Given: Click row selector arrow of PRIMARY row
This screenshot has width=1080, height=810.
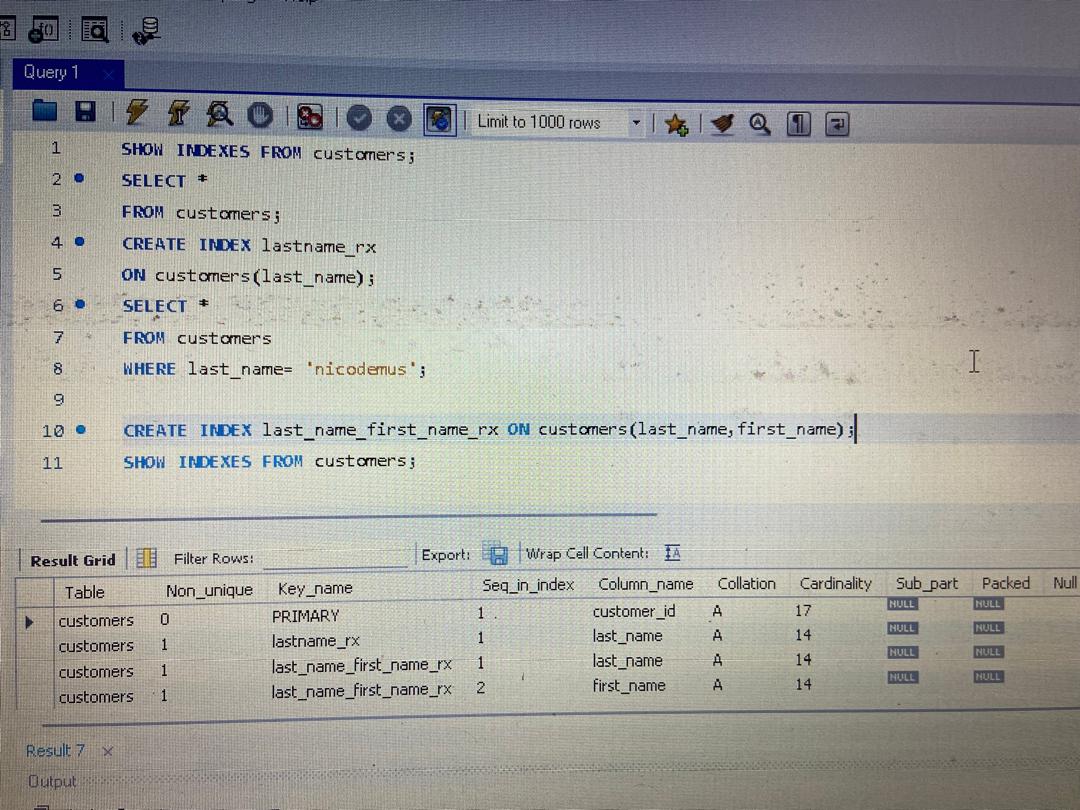Looking at the screenshot, I should (x=29, y=622).
